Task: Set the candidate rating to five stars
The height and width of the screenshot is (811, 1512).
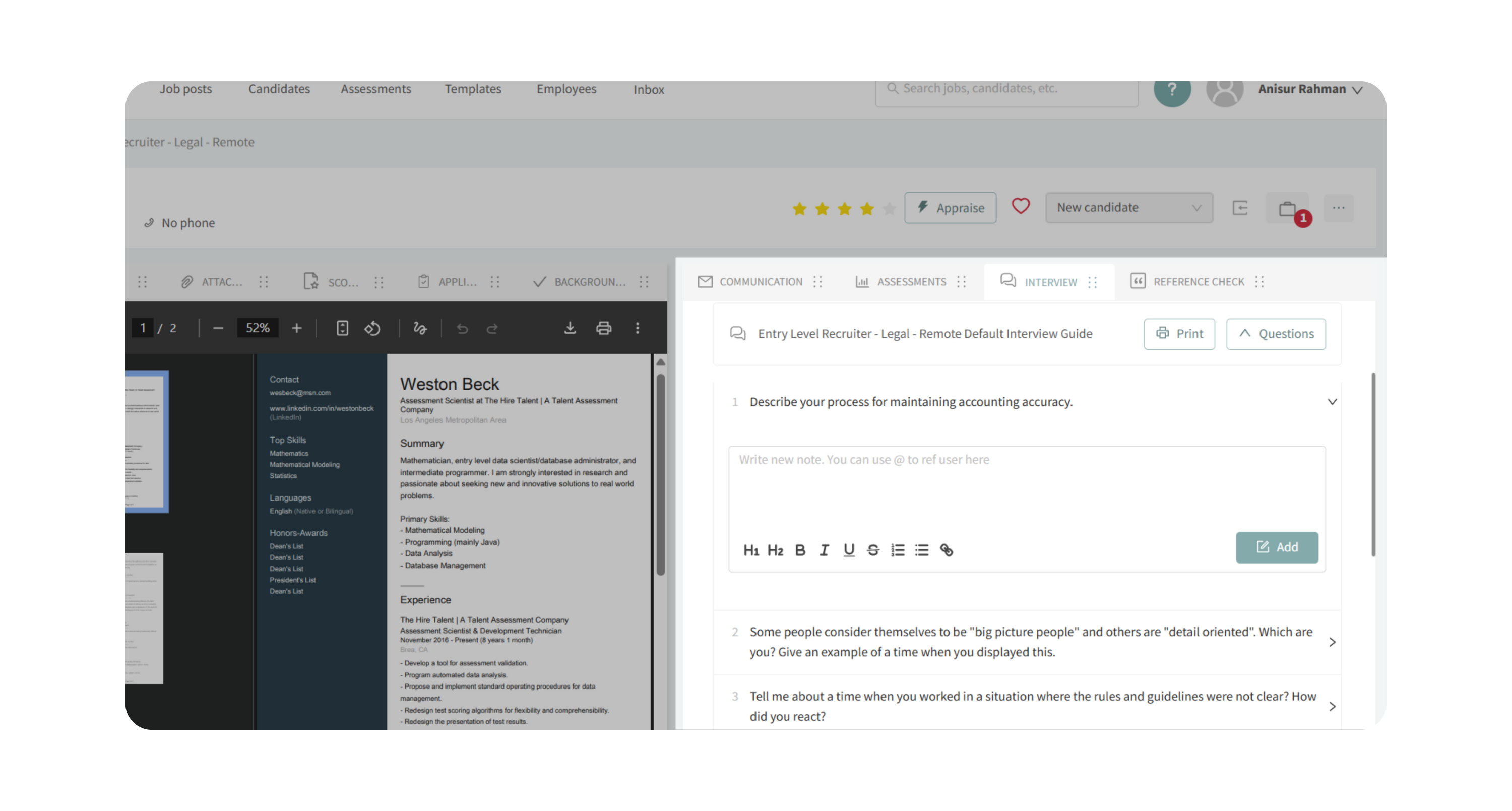Action: 889,208
